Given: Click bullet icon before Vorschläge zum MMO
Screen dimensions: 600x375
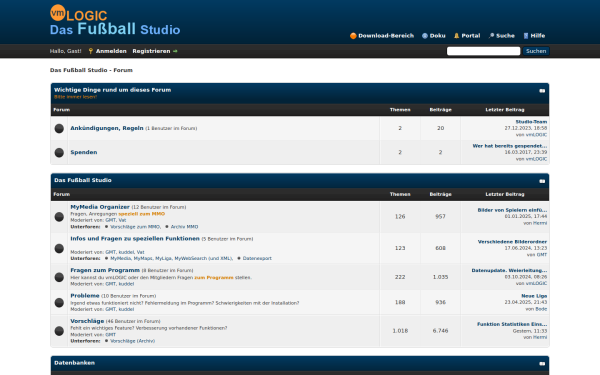Looking at the screenshot, I should (106, 227).
